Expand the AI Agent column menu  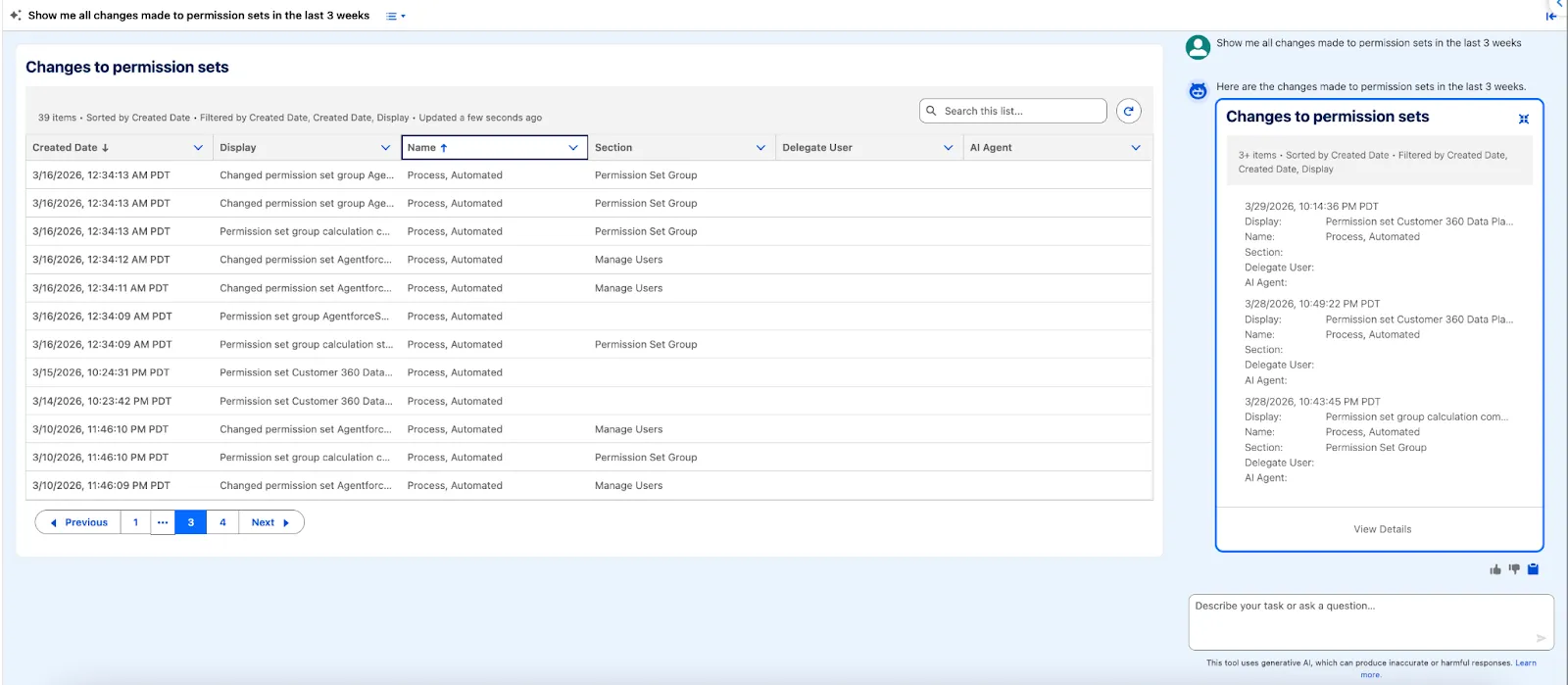[1136, 148]
